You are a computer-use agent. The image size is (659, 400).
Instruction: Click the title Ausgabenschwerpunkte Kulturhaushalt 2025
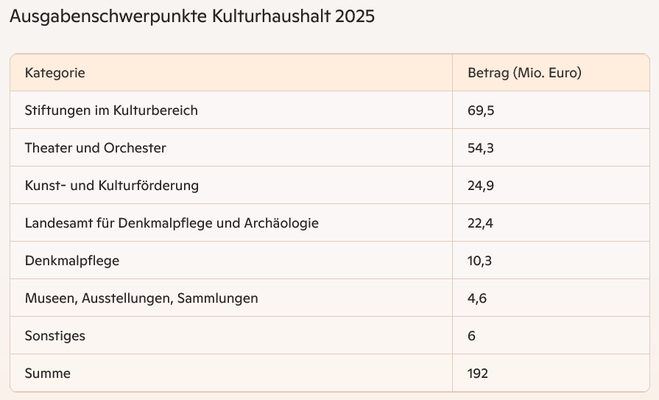click(x=192, y=17)
